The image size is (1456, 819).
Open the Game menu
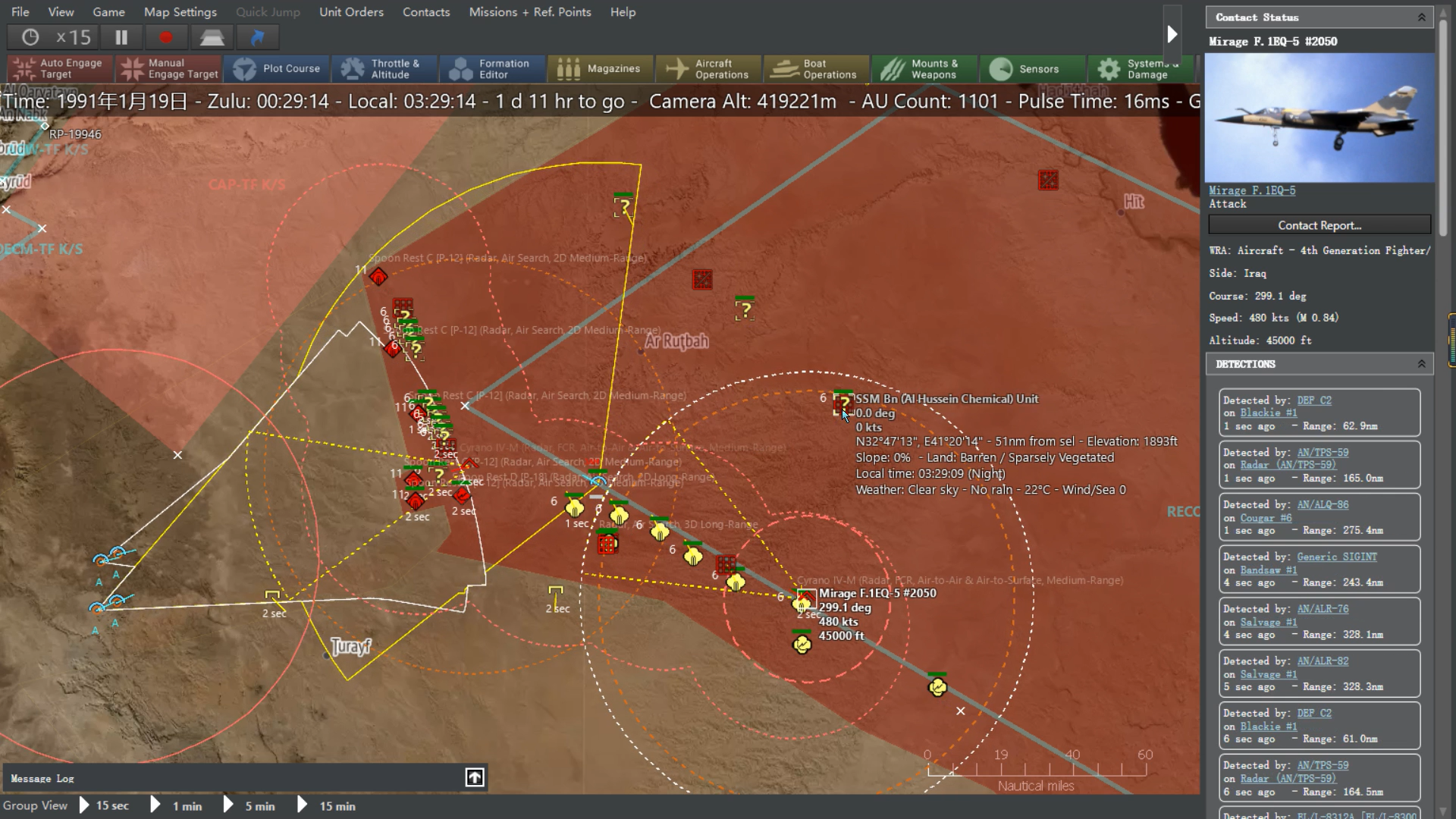point(108,11)
